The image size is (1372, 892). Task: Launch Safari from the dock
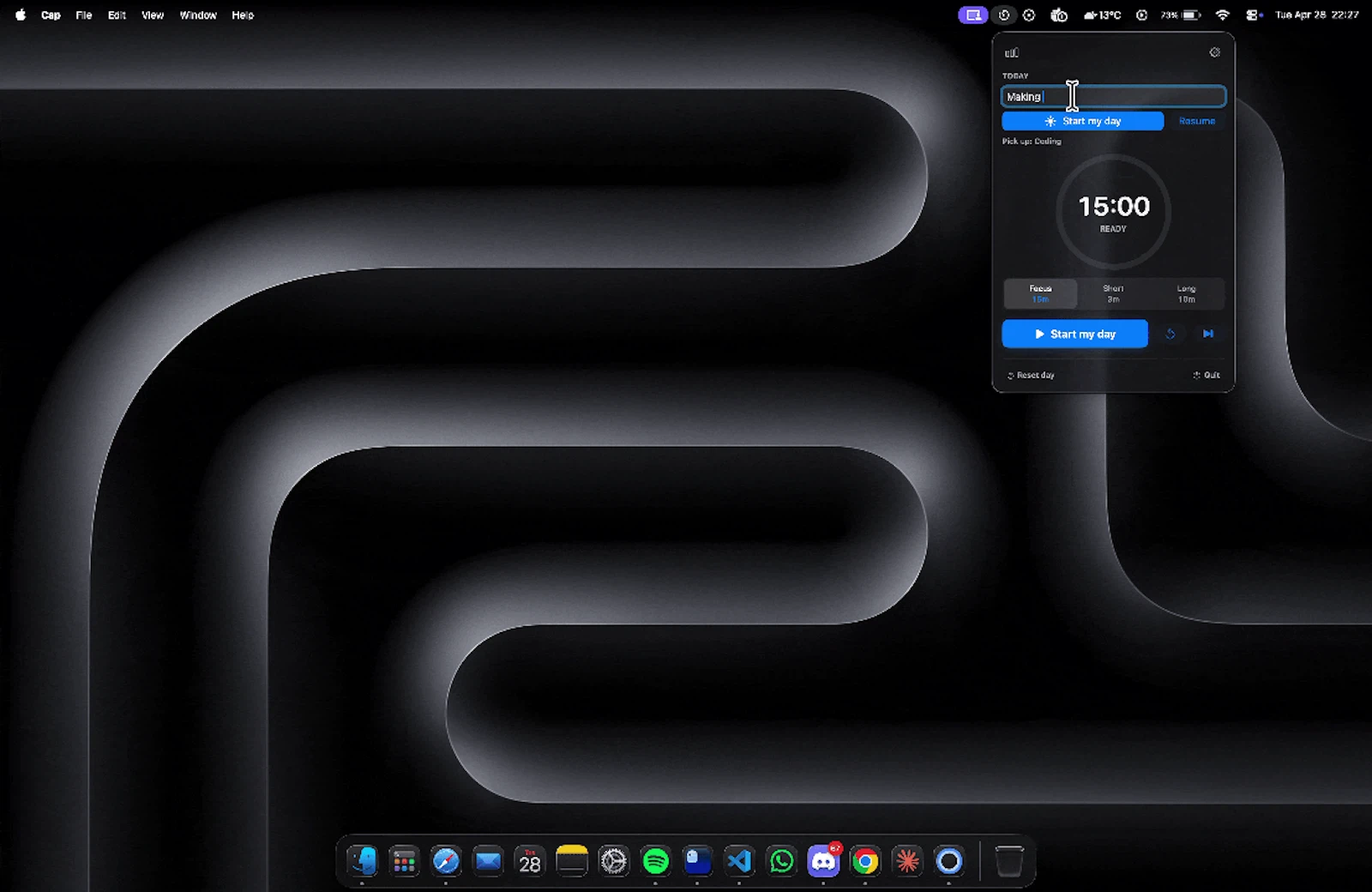coord(446,860)
